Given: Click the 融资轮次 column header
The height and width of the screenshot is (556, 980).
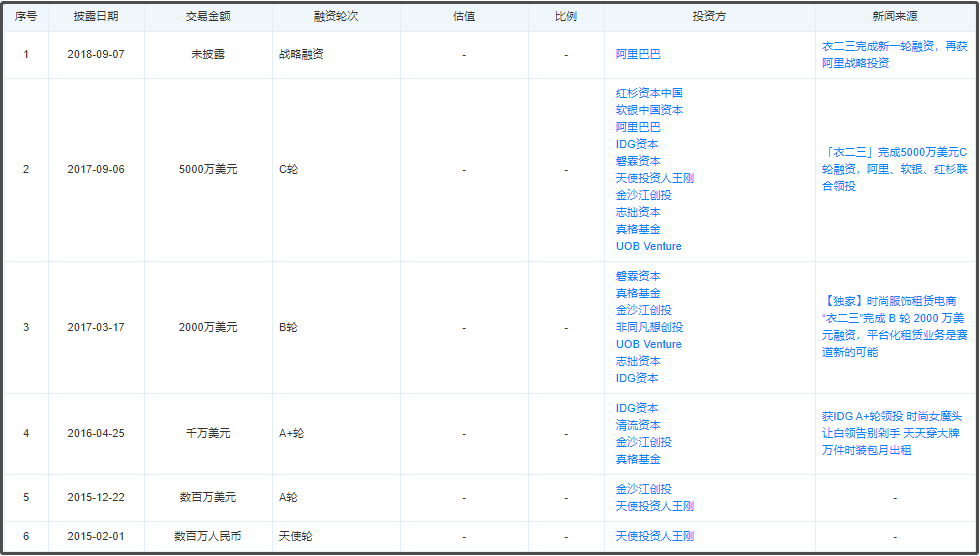Looking at the screenshot, I should click(x=336, y=17).
